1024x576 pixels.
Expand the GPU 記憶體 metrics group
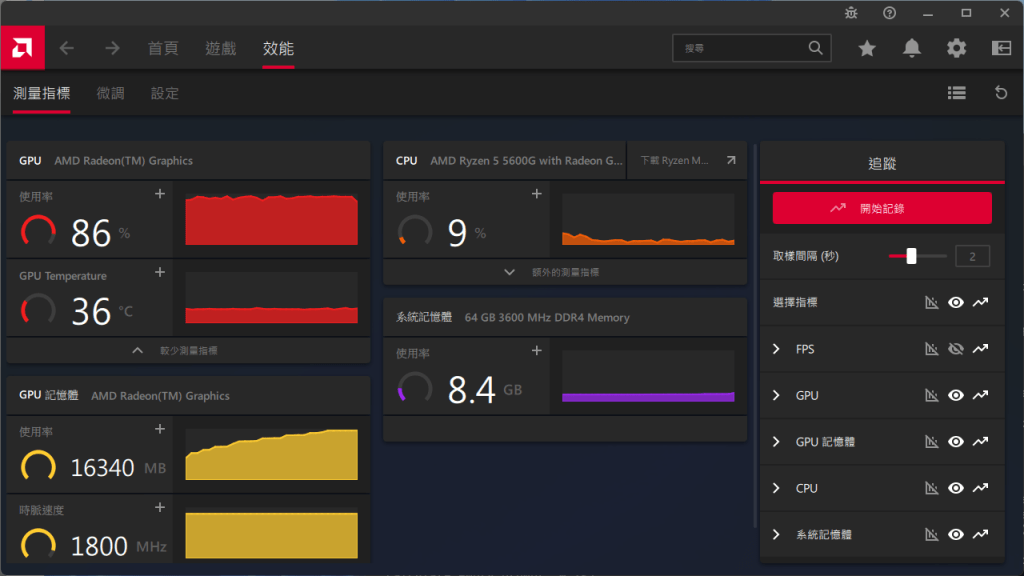click(x=776, y=442)
